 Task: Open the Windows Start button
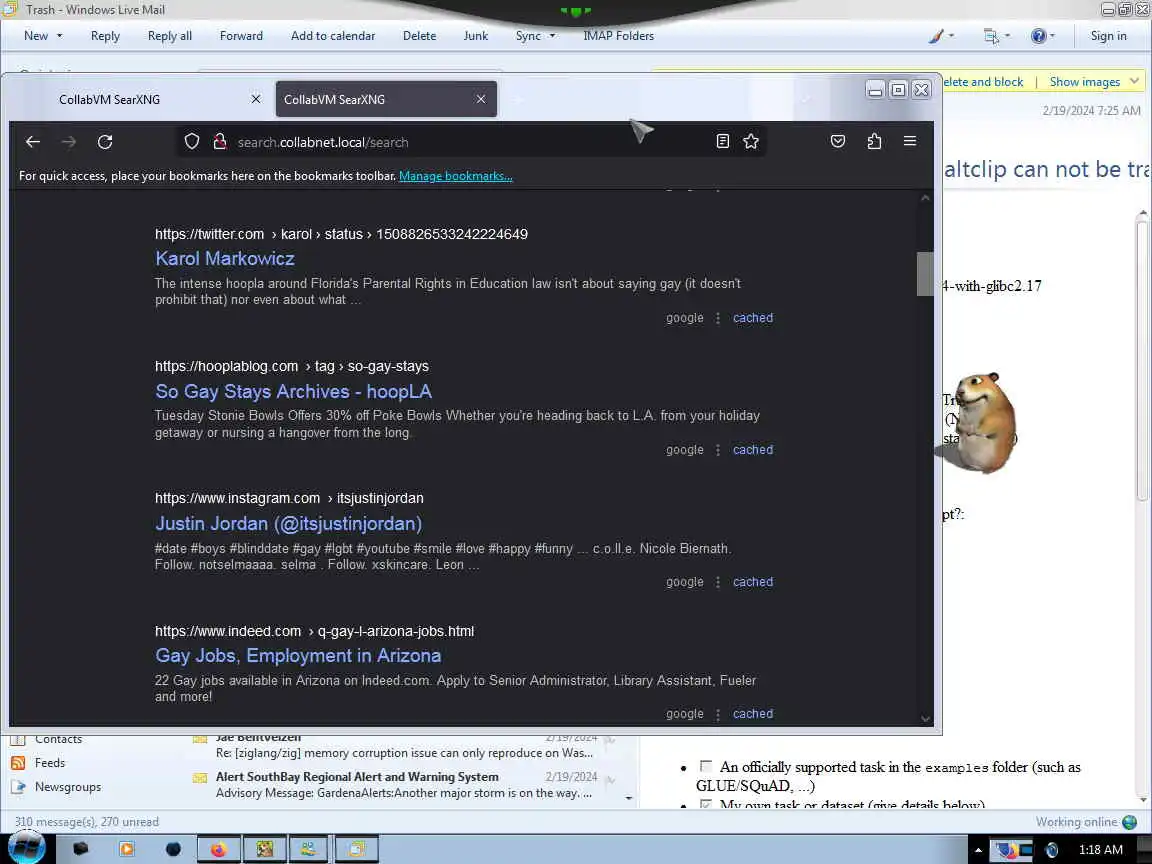(26, 847)
